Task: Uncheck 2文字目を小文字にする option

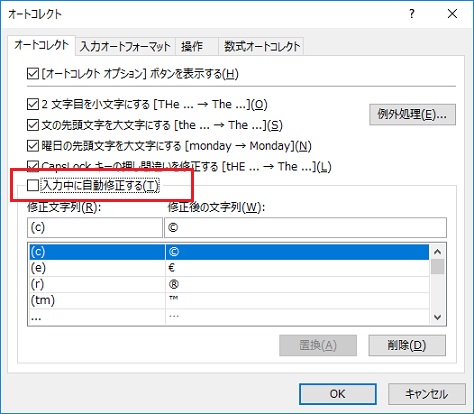Action: 33,104
